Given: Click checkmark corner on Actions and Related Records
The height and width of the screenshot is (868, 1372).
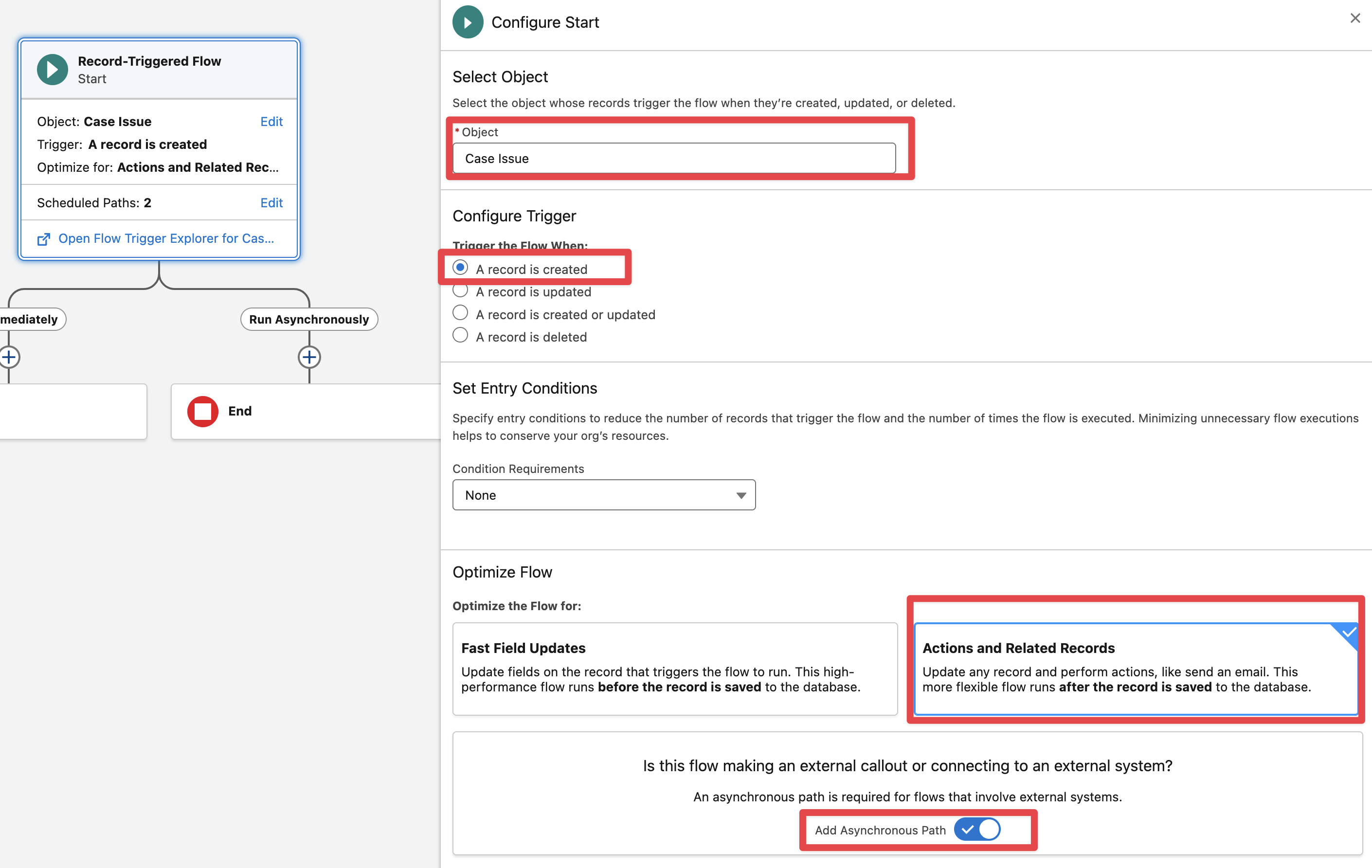Looking at the screenshot, I should 1348,633.
